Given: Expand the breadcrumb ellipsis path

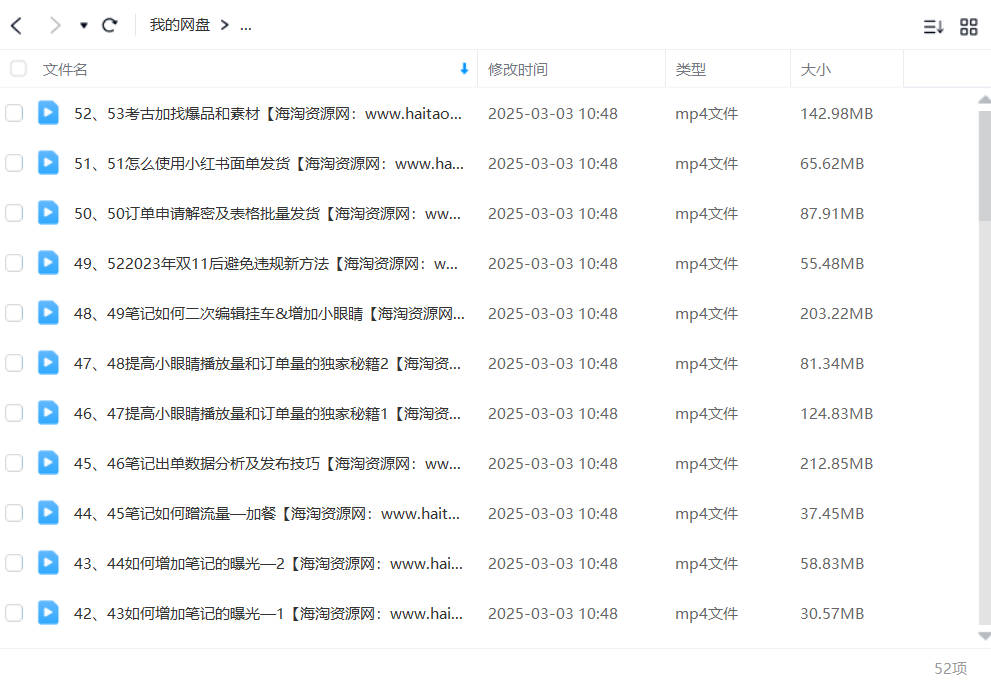Looking at the screenshot, I should point(246,27).
